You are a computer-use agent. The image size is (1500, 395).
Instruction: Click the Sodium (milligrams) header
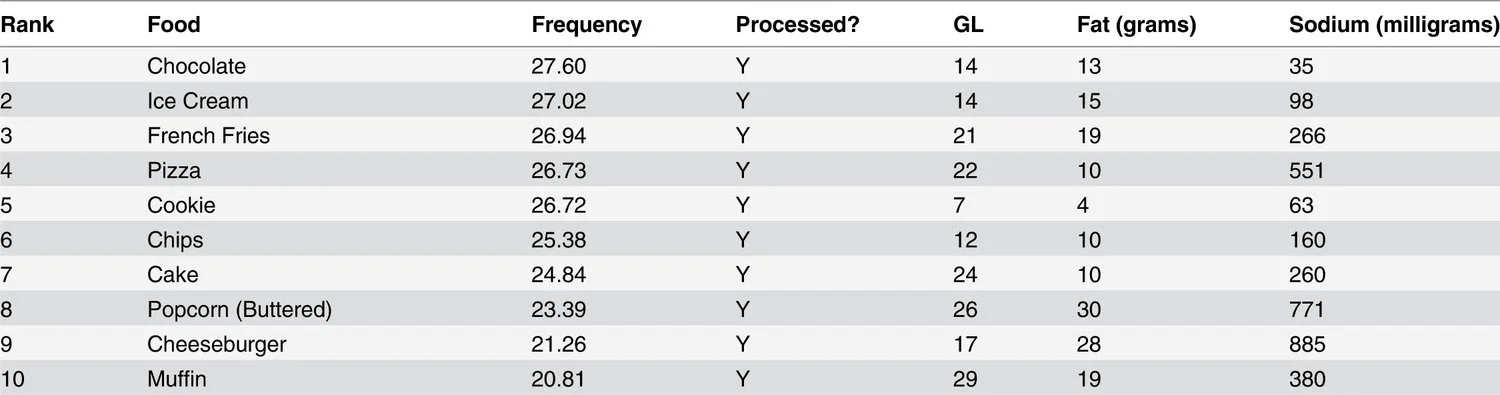point(1394,25)
